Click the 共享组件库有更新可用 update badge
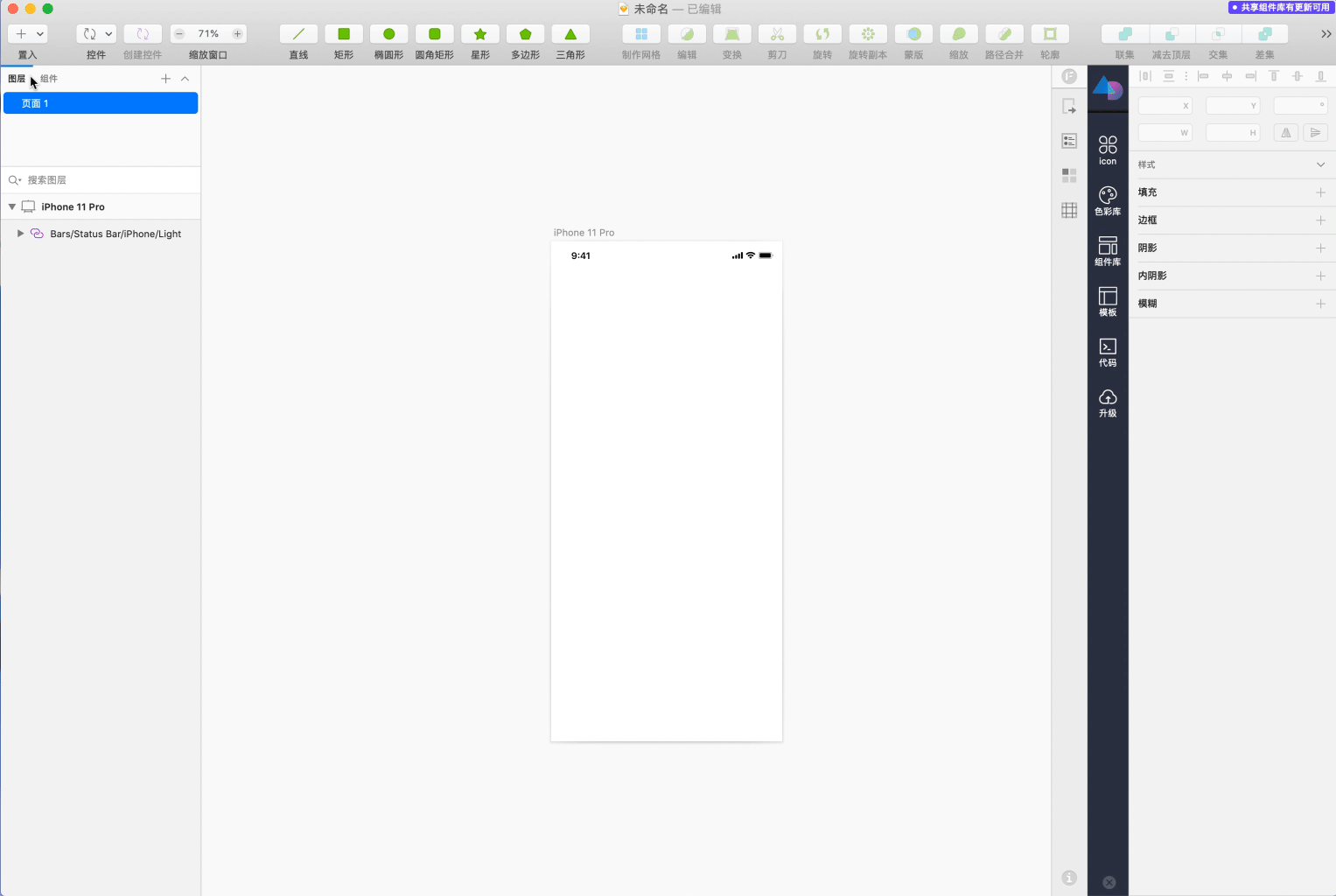 pos(1281,7)
